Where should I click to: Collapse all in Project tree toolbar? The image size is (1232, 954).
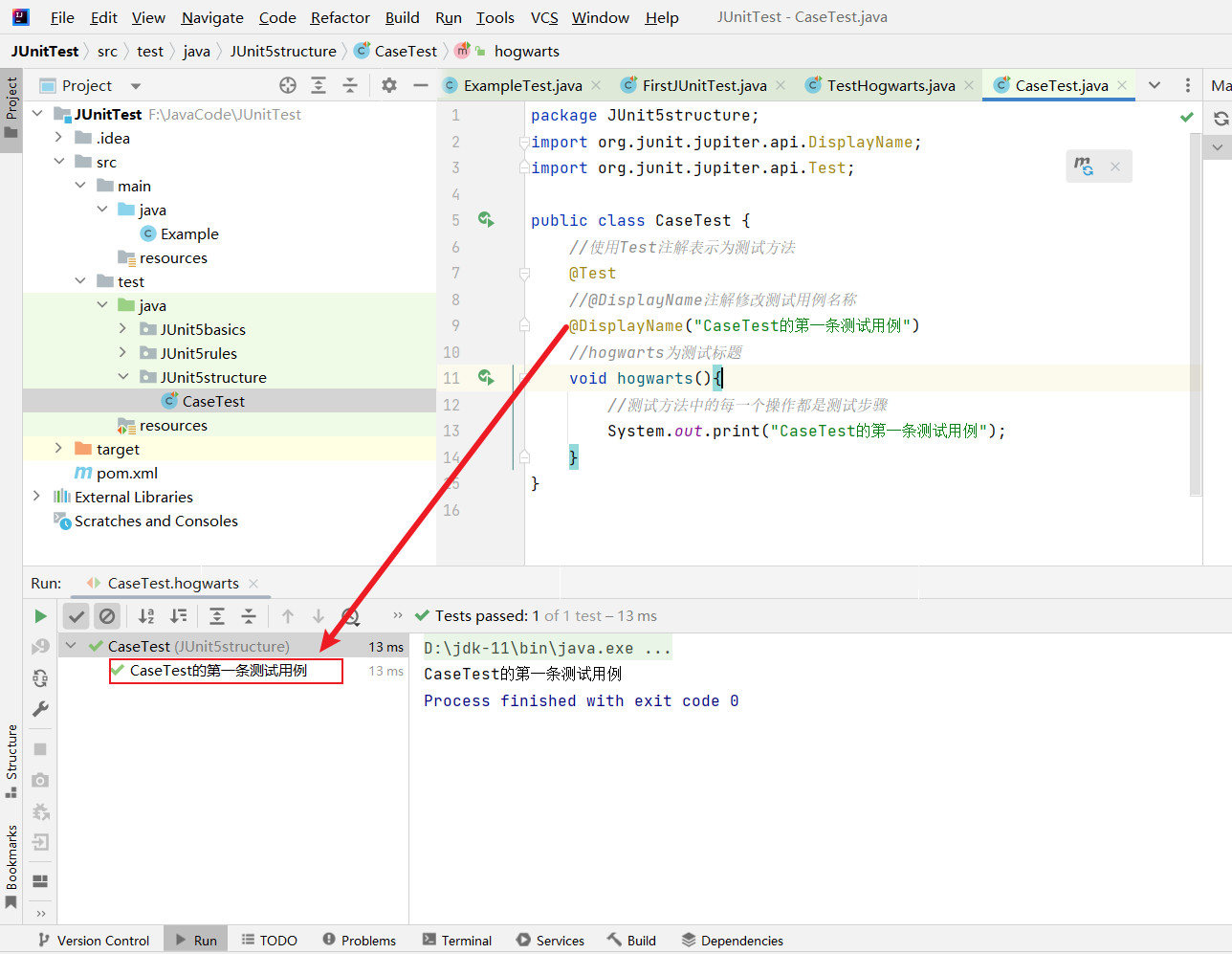point(350,85)
